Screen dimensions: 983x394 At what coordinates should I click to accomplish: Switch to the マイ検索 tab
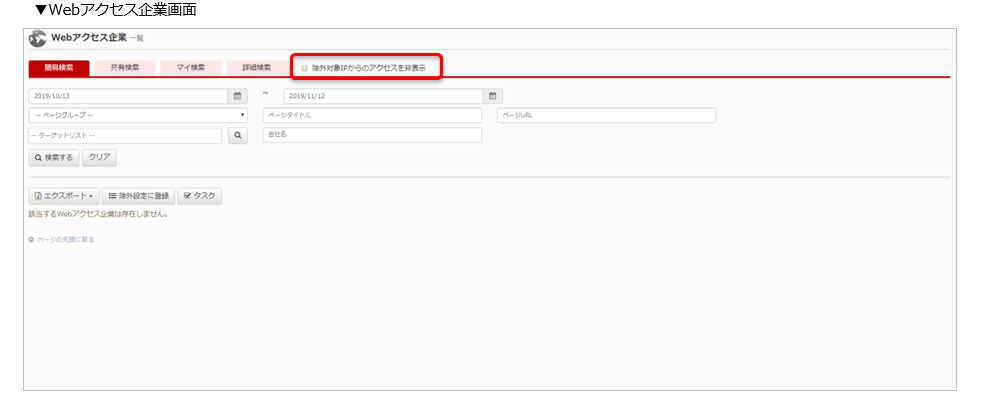[191, 68]
